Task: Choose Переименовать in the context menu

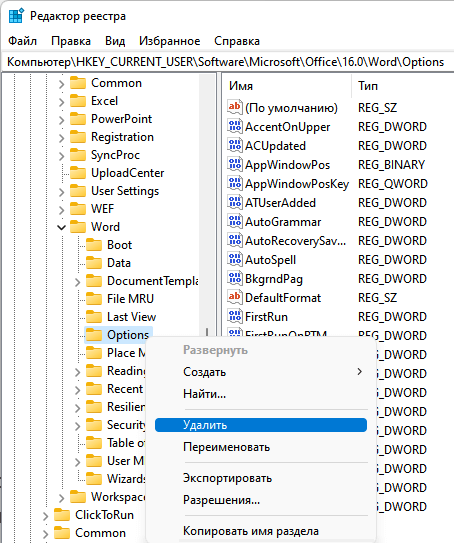Action: pyautogui.click(x=261, y=447)
